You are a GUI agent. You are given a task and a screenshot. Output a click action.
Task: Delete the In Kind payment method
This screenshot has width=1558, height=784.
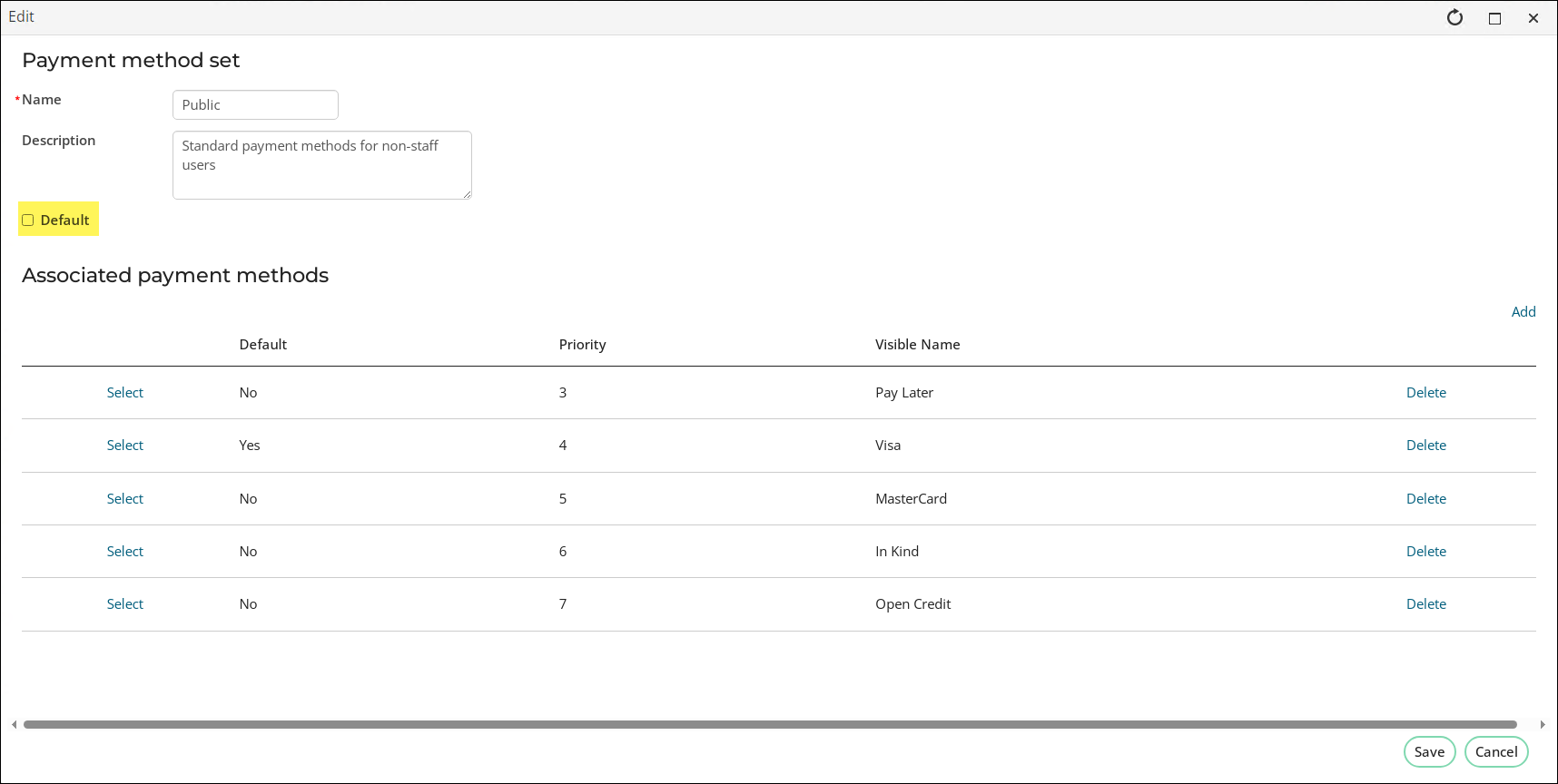point(1426,551)
